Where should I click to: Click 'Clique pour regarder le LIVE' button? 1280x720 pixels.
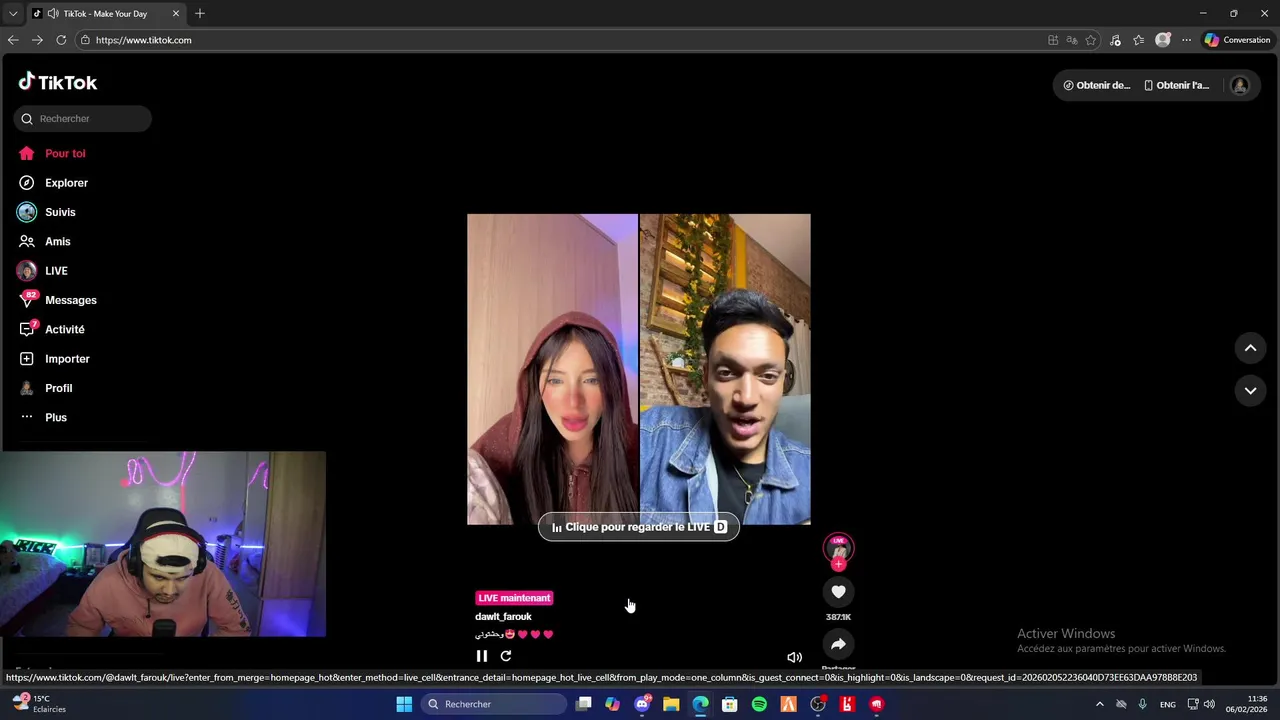(639, 527)
